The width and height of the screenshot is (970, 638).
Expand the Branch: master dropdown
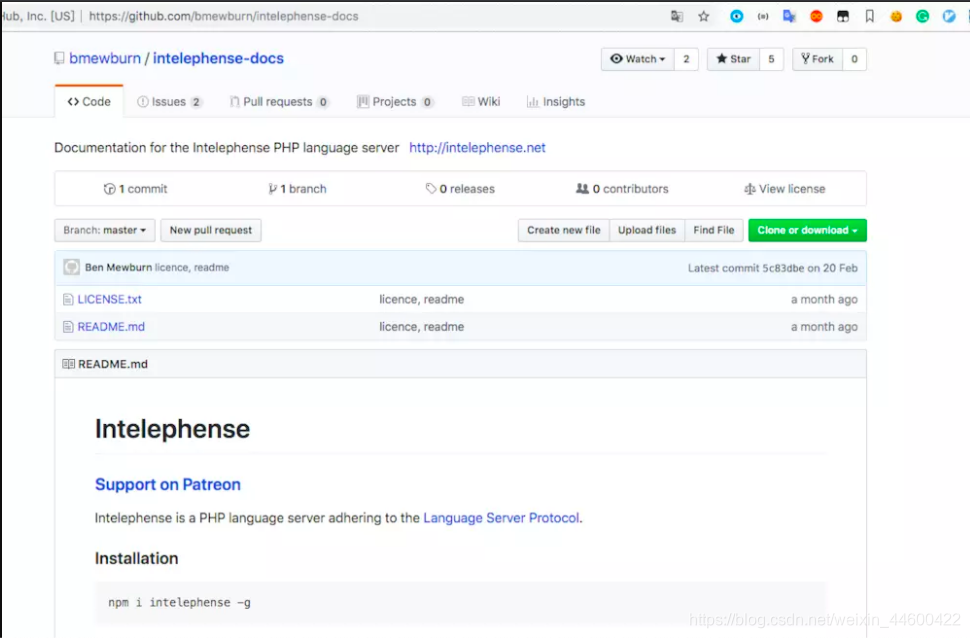(105, 230)
